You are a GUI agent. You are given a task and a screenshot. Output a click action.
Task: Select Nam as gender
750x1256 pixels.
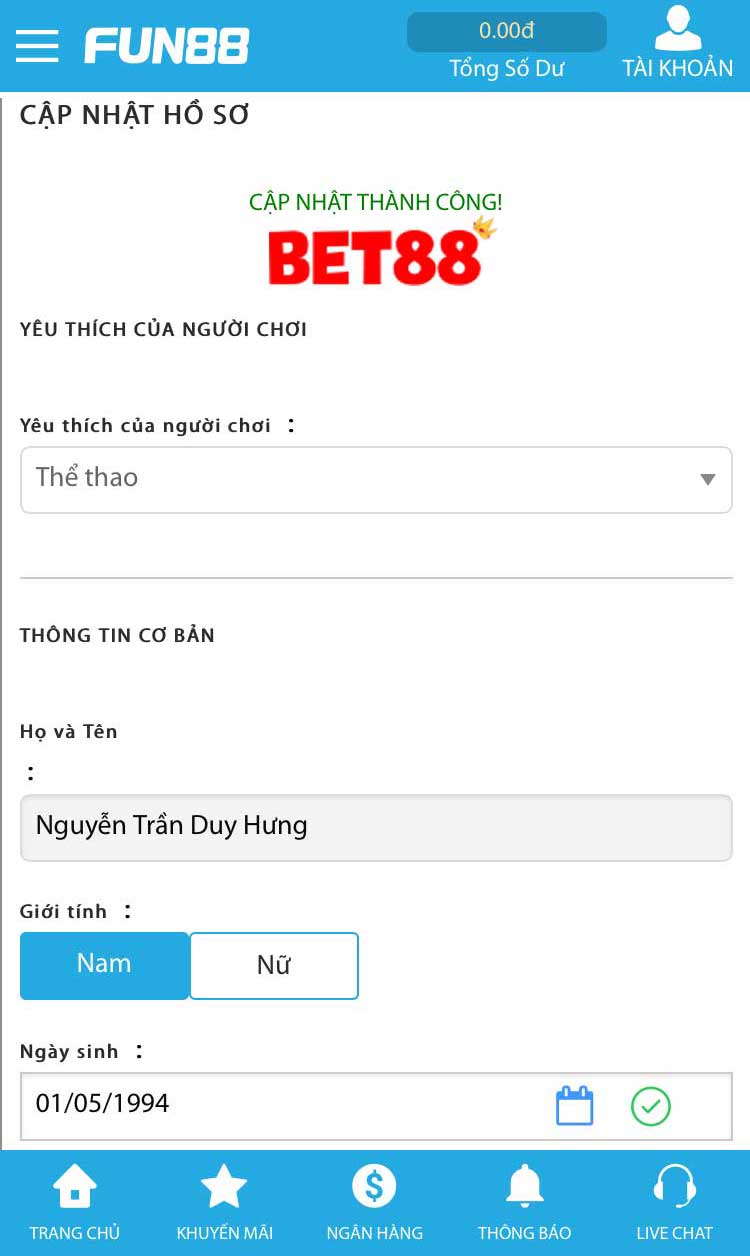tap(104, 964)
